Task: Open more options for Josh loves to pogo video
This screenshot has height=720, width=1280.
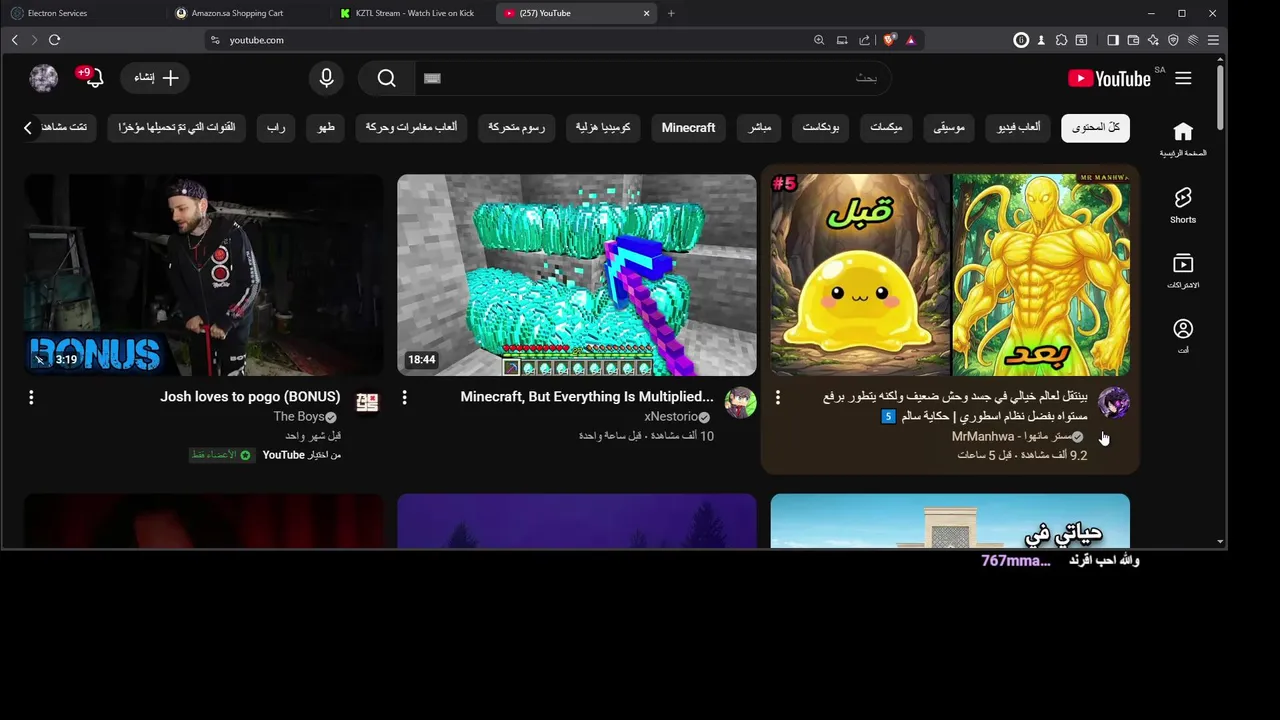Action: 31,398
